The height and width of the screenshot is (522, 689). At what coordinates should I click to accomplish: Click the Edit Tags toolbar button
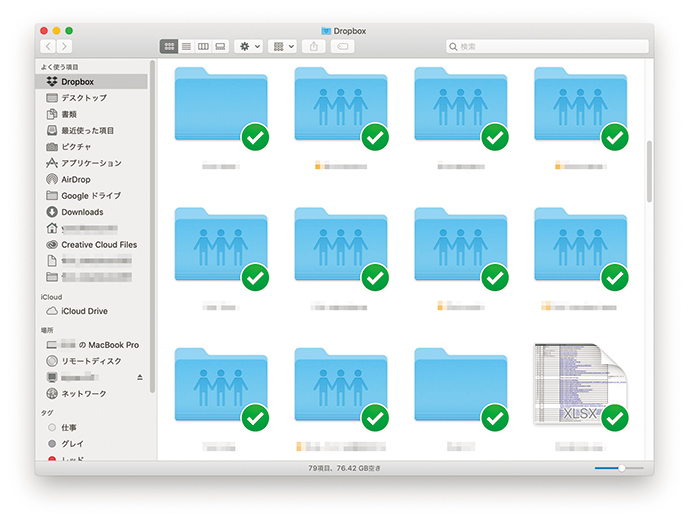point(342,46)
